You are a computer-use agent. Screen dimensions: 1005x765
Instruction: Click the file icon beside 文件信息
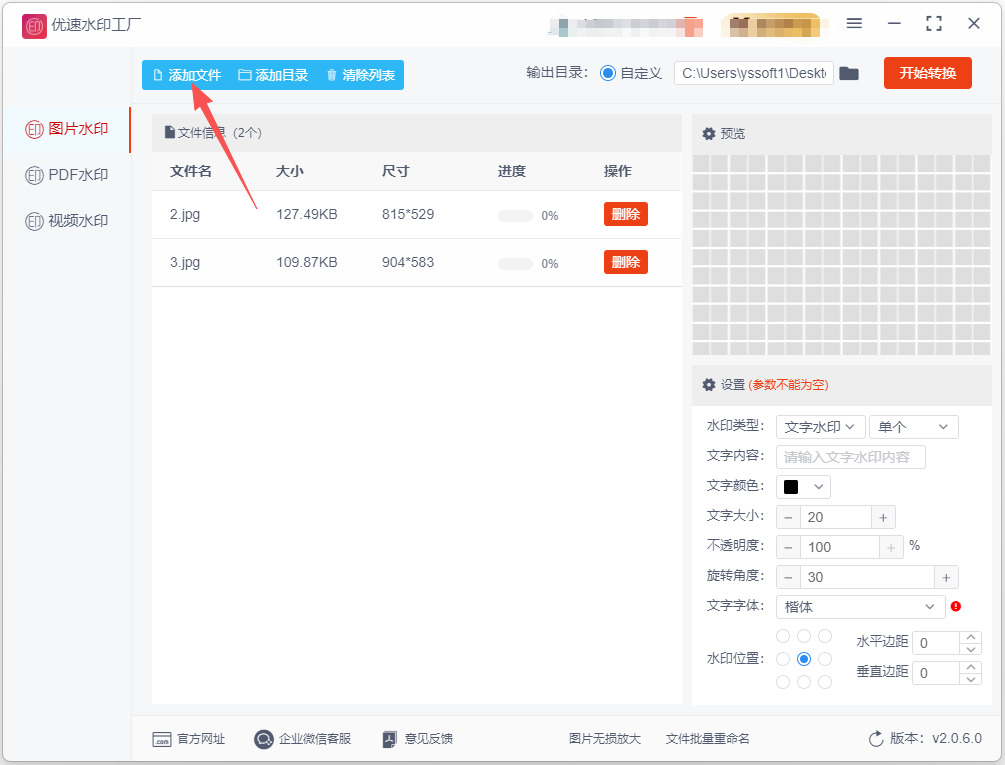(x=170, y=132)
